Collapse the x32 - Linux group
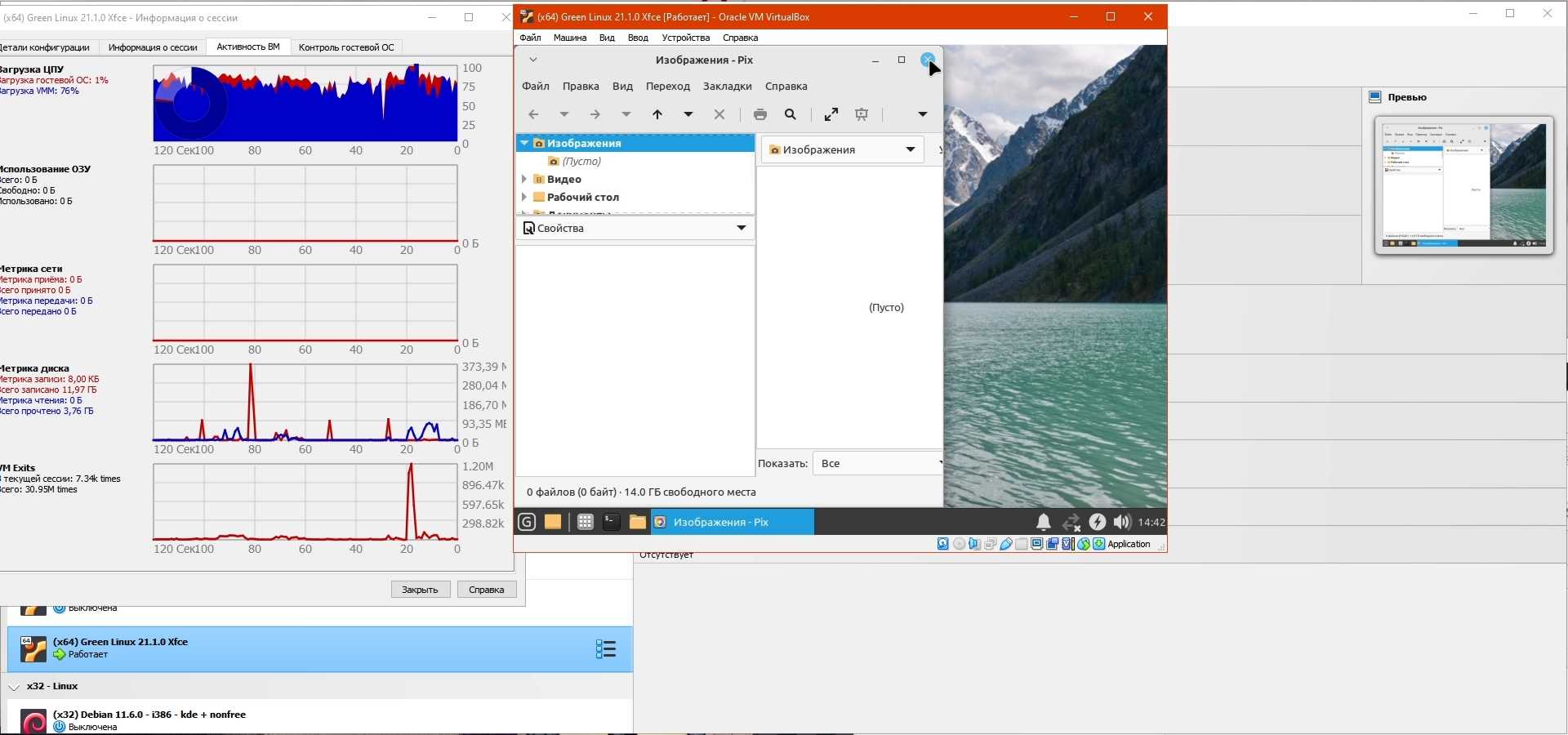Image resolution: width=1568 pixels, height=735 pixels. (x=14, y=687)
